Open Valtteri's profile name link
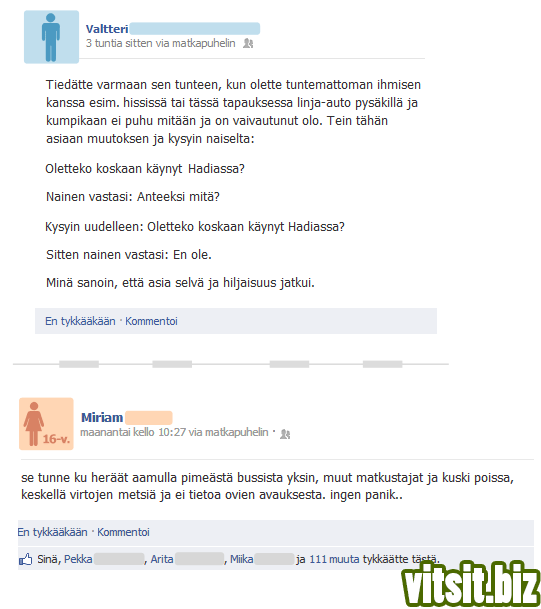This screenshot has height=609, width=541. (107, 29)
